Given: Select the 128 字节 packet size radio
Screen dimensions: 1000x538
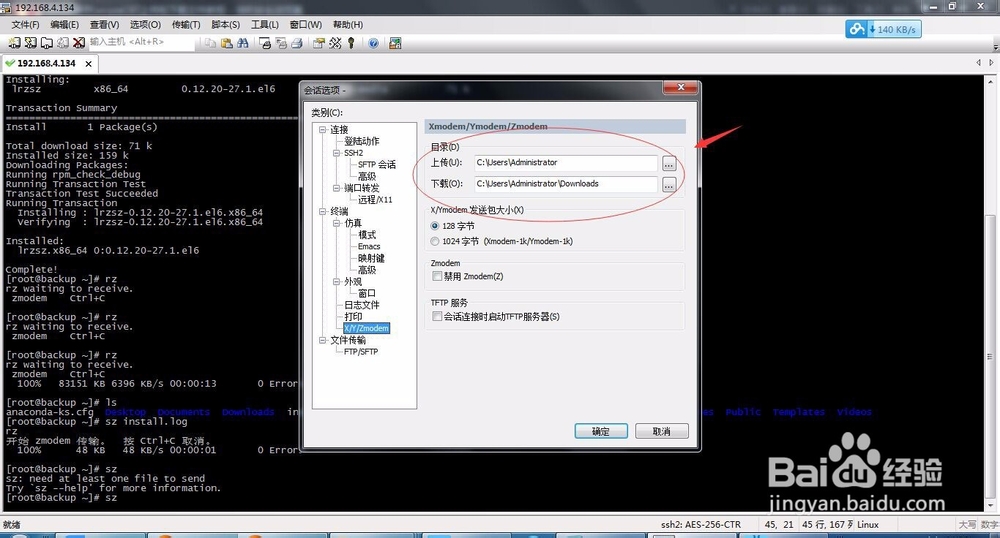Looking at the screenshot, I should point(435,226).
